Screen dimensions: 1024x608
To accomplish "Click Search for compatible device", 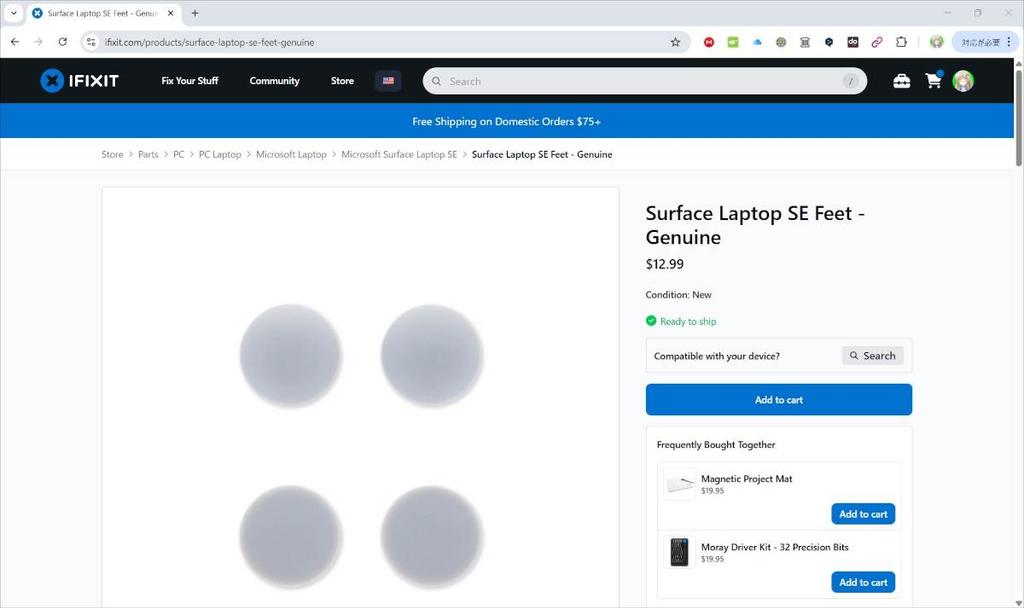I will point(872,356).
